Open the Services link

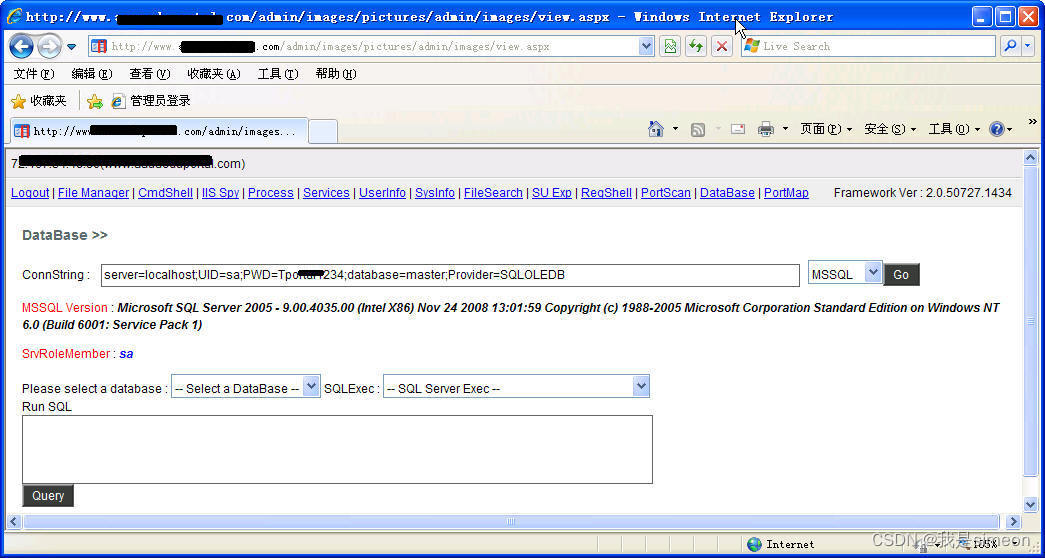326,193
